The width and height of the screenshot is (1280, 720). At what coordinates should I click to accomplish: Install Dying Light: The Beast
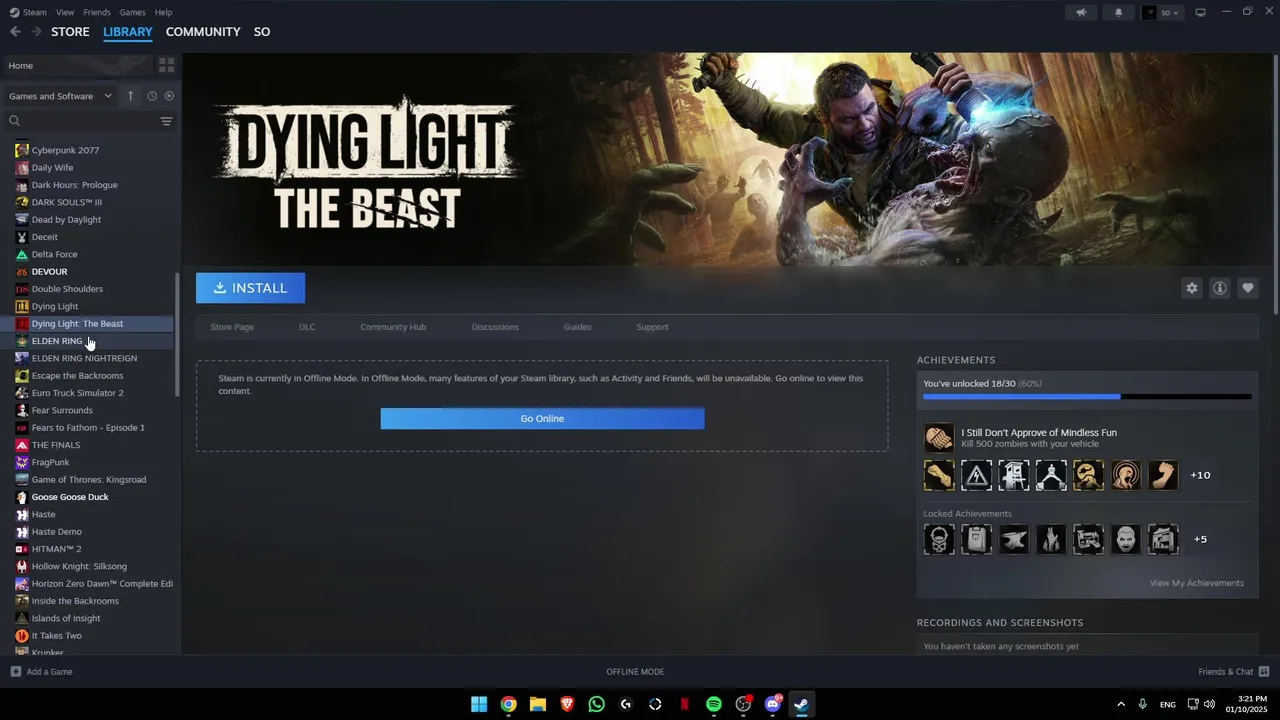(250, 288)
